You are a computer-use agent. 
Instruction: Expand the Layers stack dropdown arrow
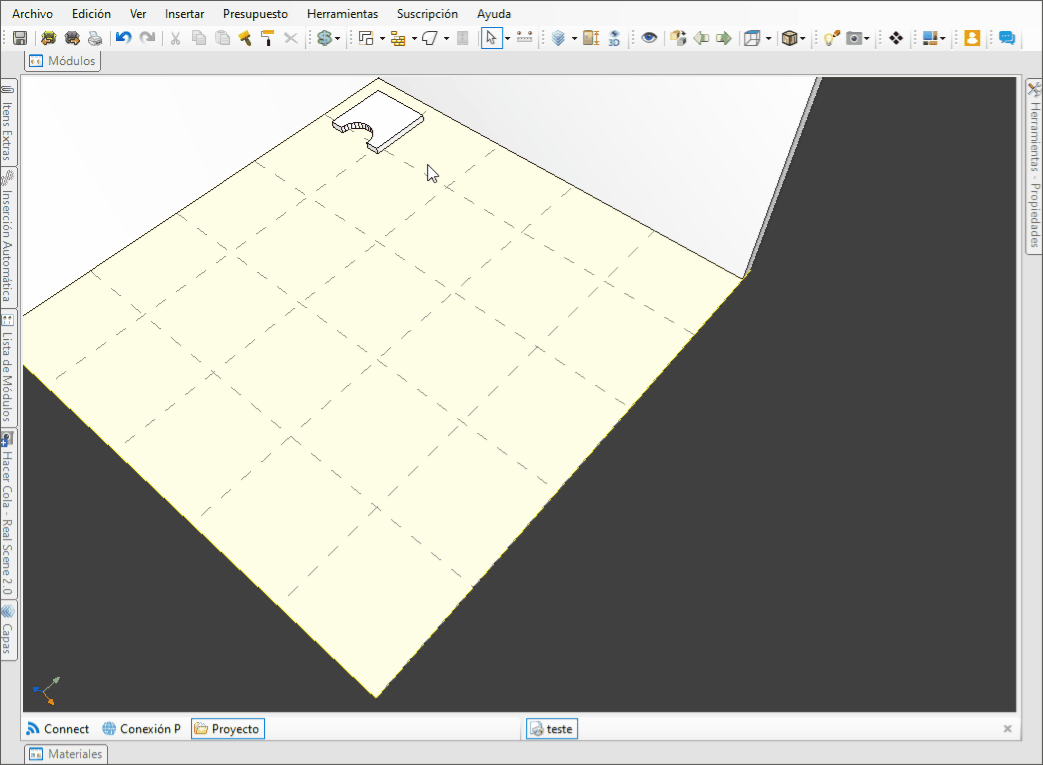575,39
